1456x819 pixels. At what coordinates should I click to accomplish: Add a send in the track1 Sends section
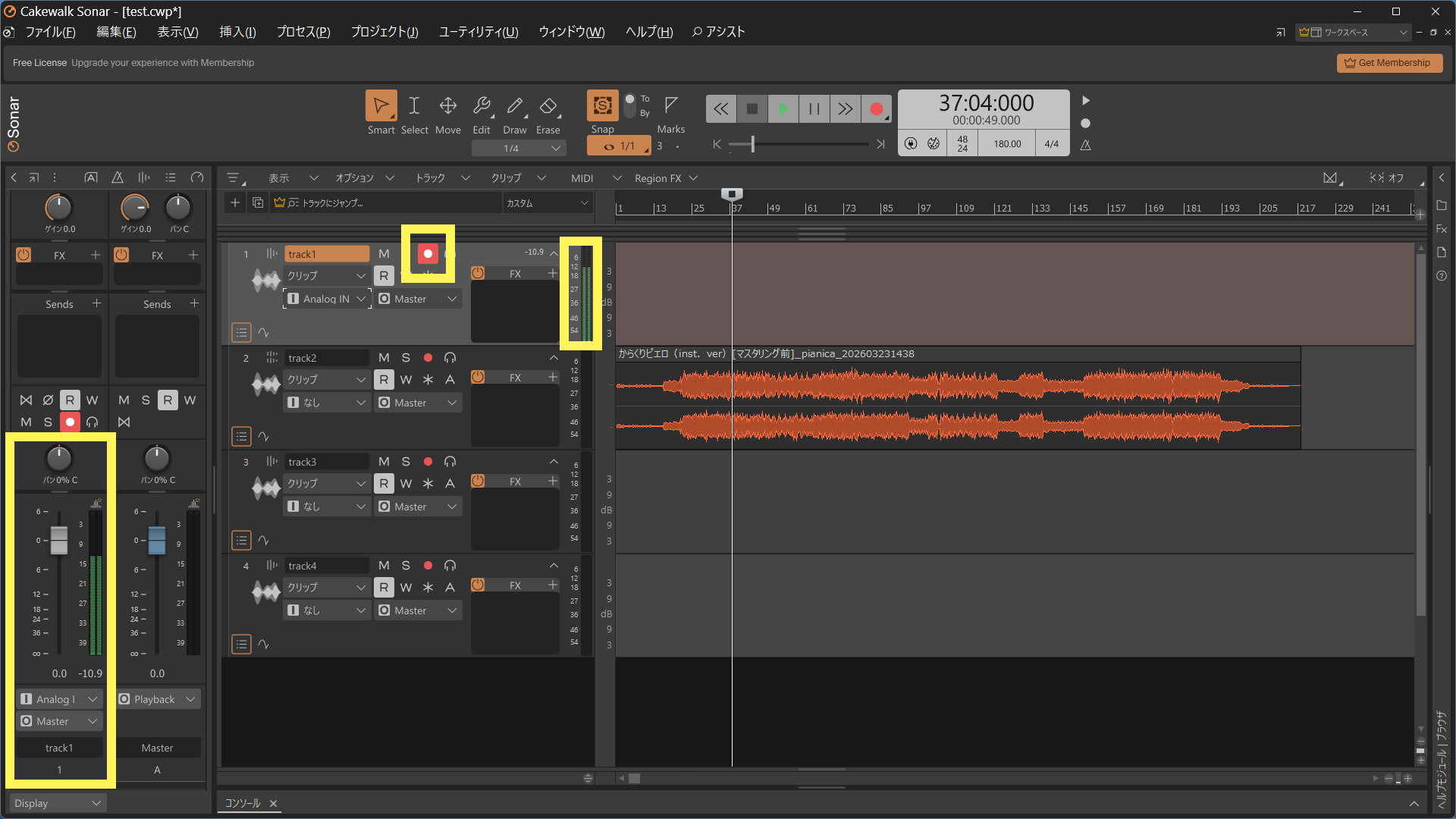coord(96,303)
